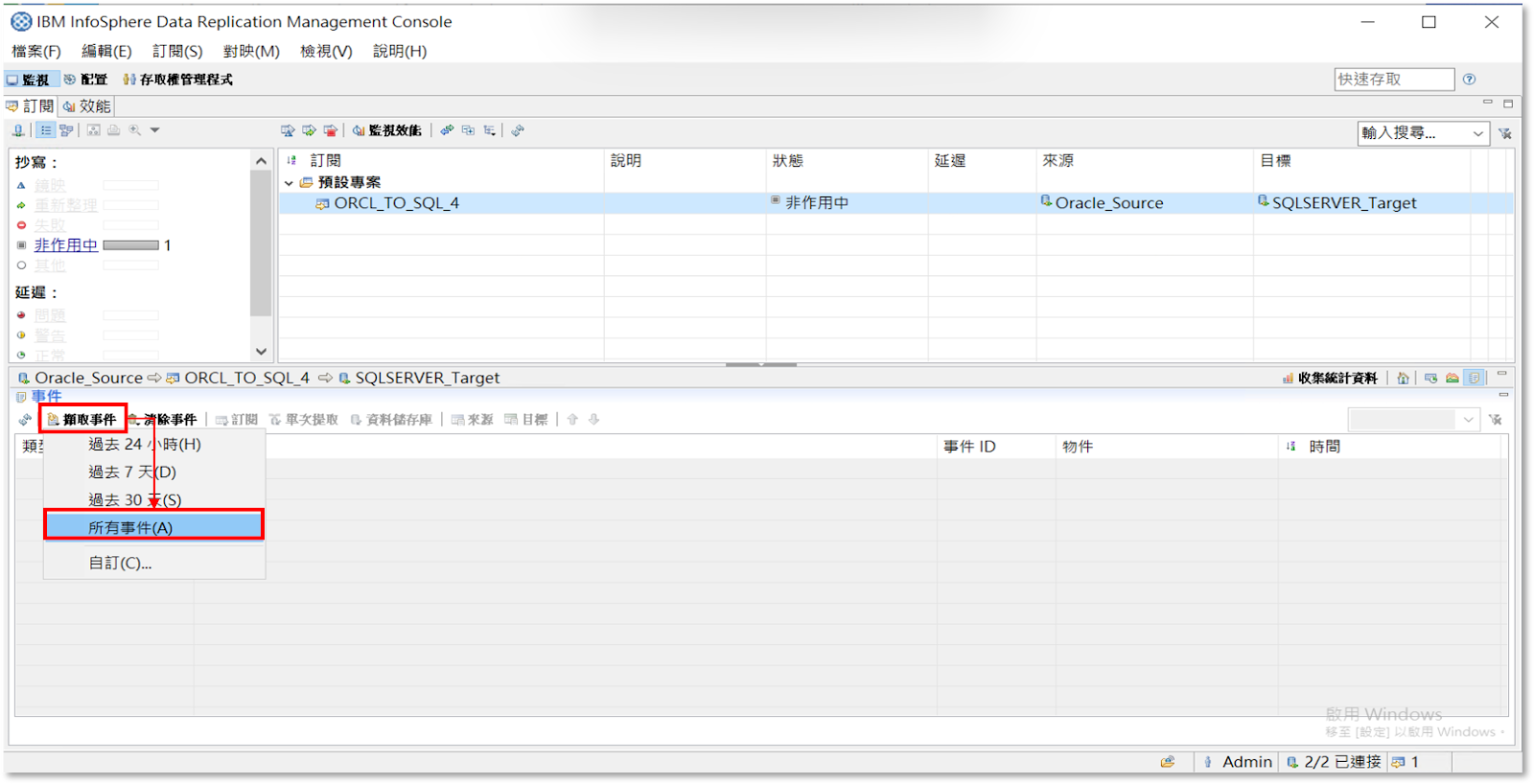The height and width of the screenshot is (784, 1534).
Task: Open the view menu triangle dropdown
Action: click(154, 130)
